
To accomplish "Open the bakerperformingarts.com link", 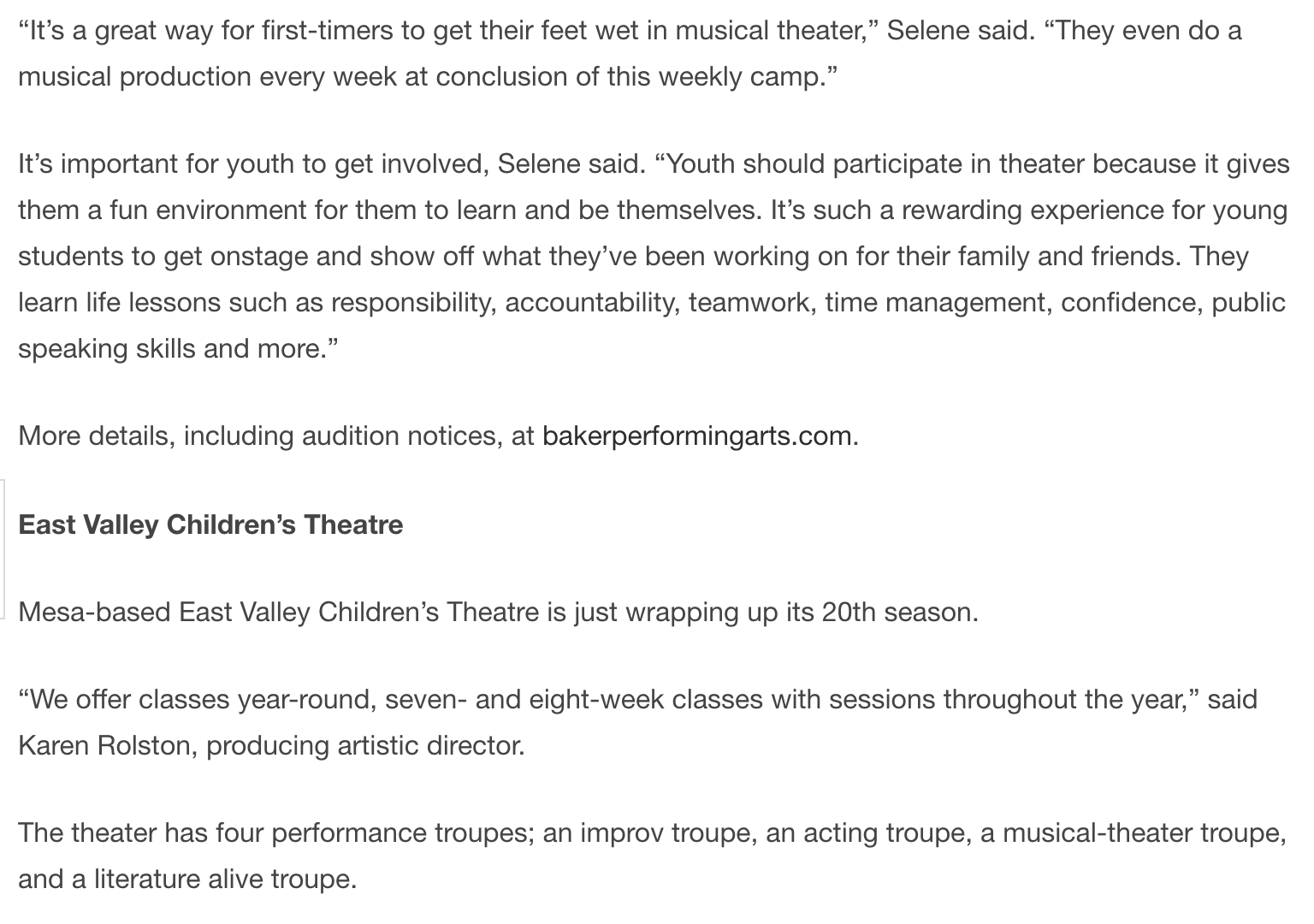I will click(x=697, y=436).
